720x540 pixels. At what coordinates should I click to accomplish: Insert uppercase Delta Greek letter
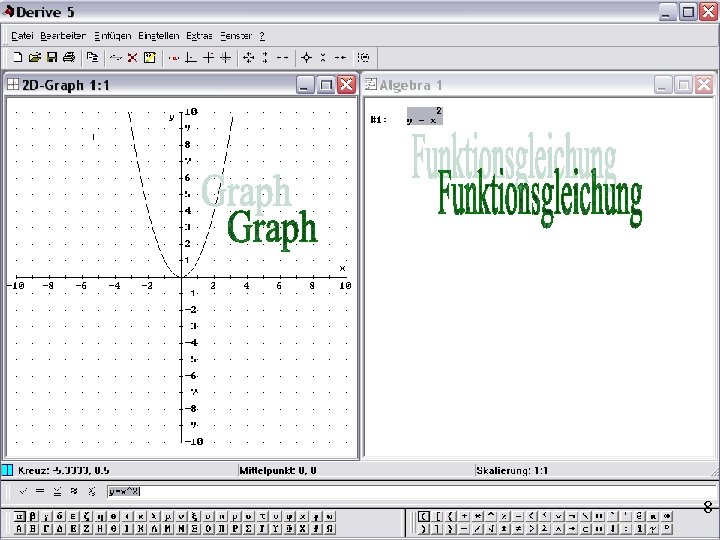60,529
